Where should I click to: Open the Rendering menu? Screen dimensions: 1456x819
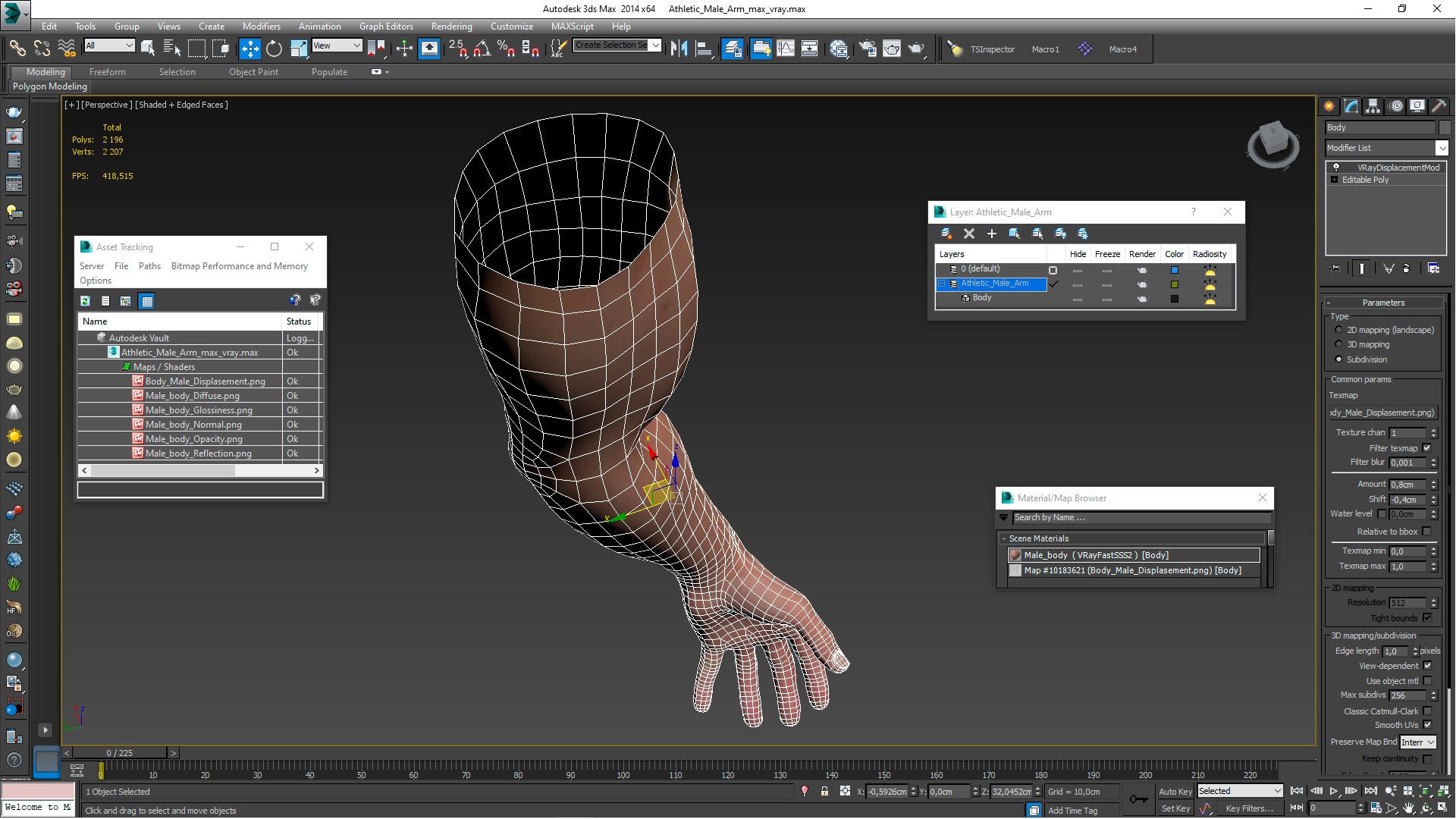(x=451, y=26)
